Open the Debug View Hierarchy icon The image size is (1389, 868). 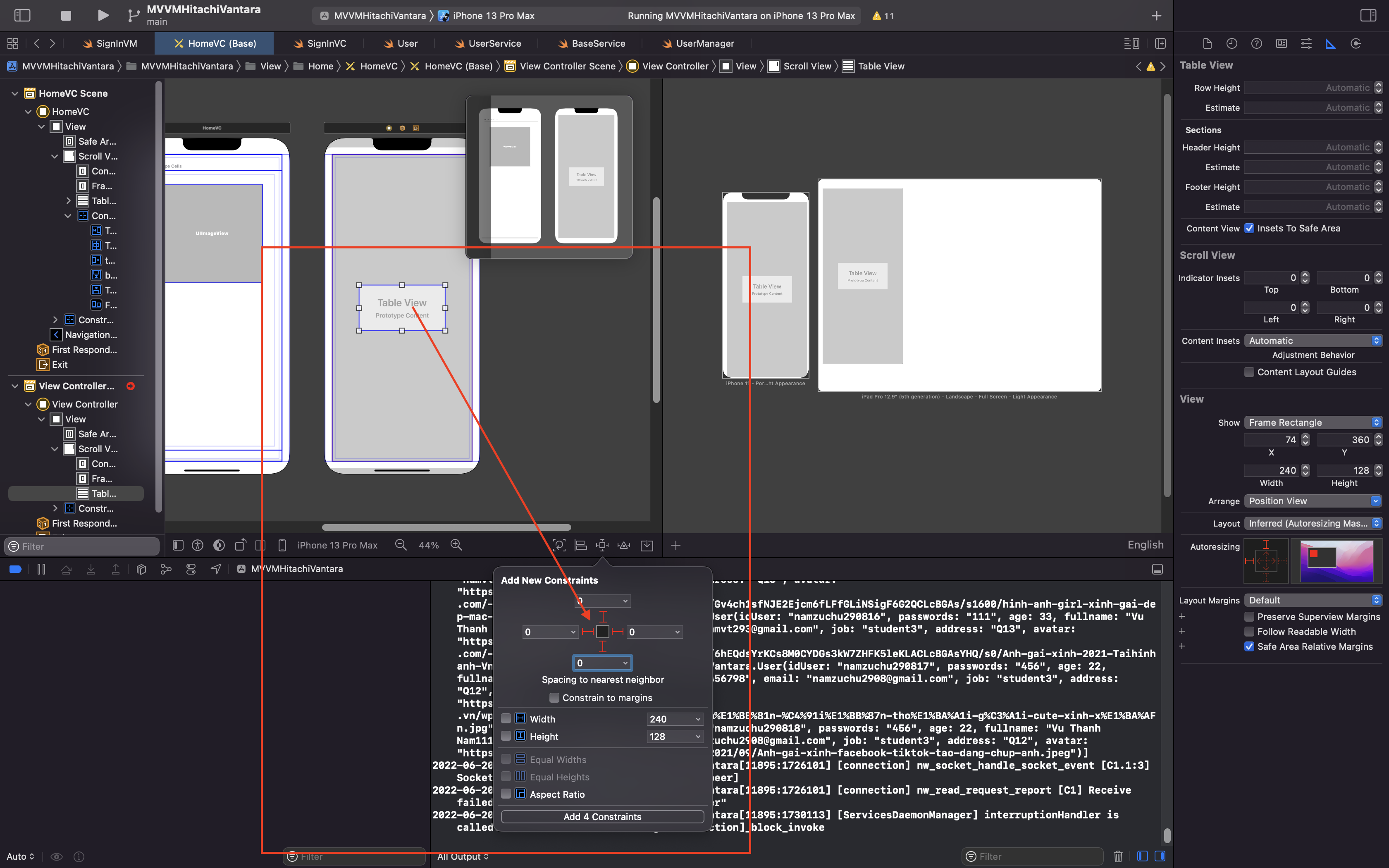[141, 569]
